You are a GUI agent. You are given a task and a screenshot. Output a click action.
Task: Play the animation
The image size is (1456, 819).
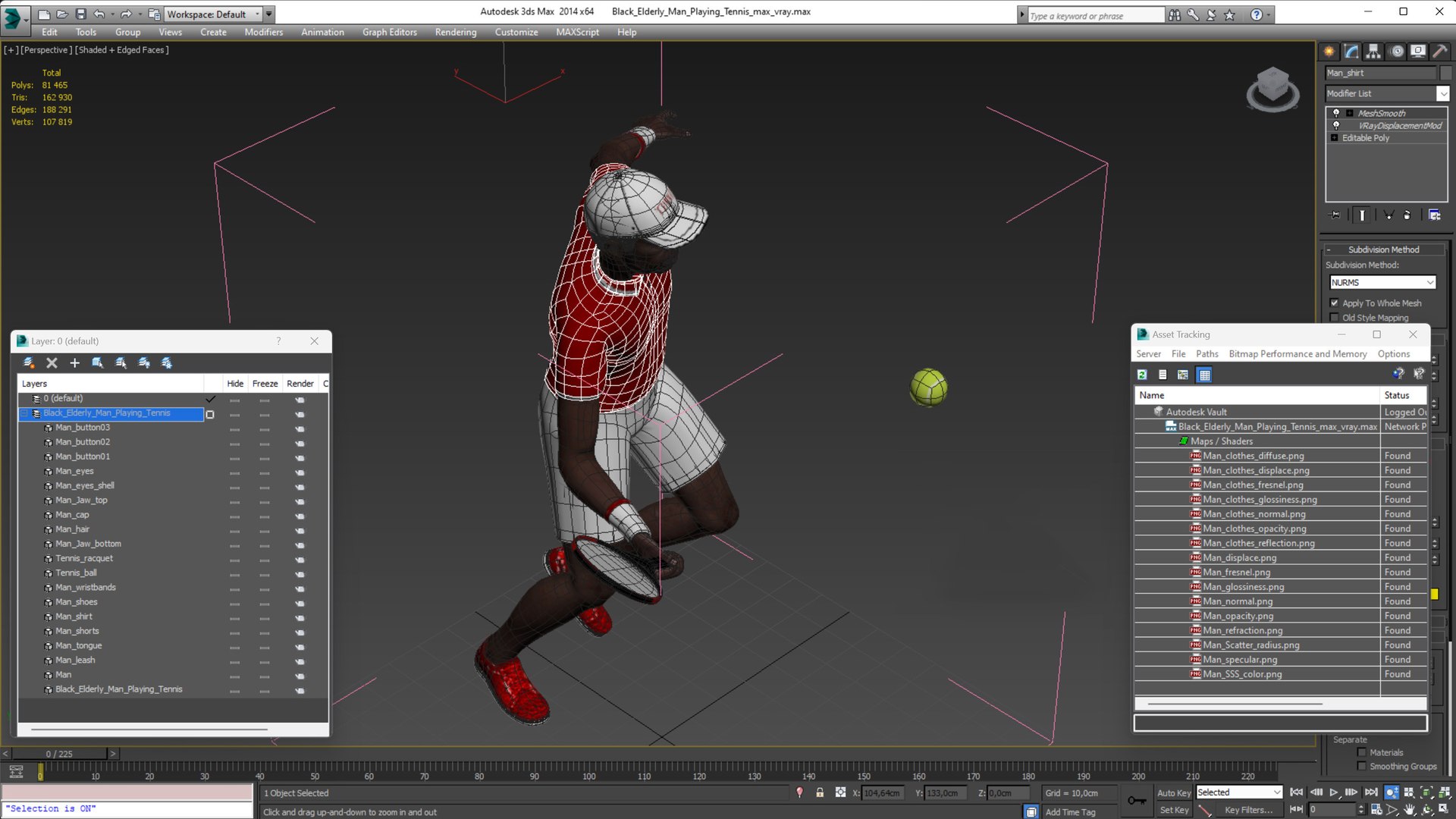pos(1334,792)
